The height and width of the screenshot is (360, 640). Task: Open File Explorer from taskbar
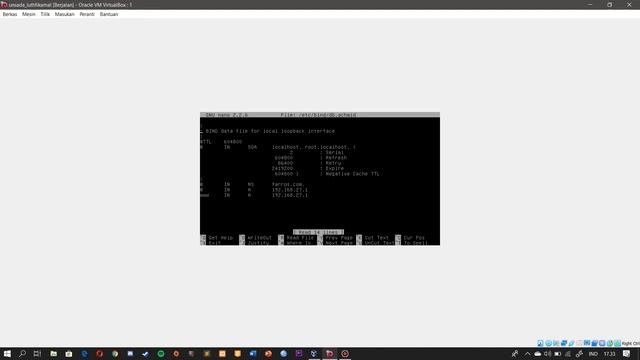coord(53,353)
